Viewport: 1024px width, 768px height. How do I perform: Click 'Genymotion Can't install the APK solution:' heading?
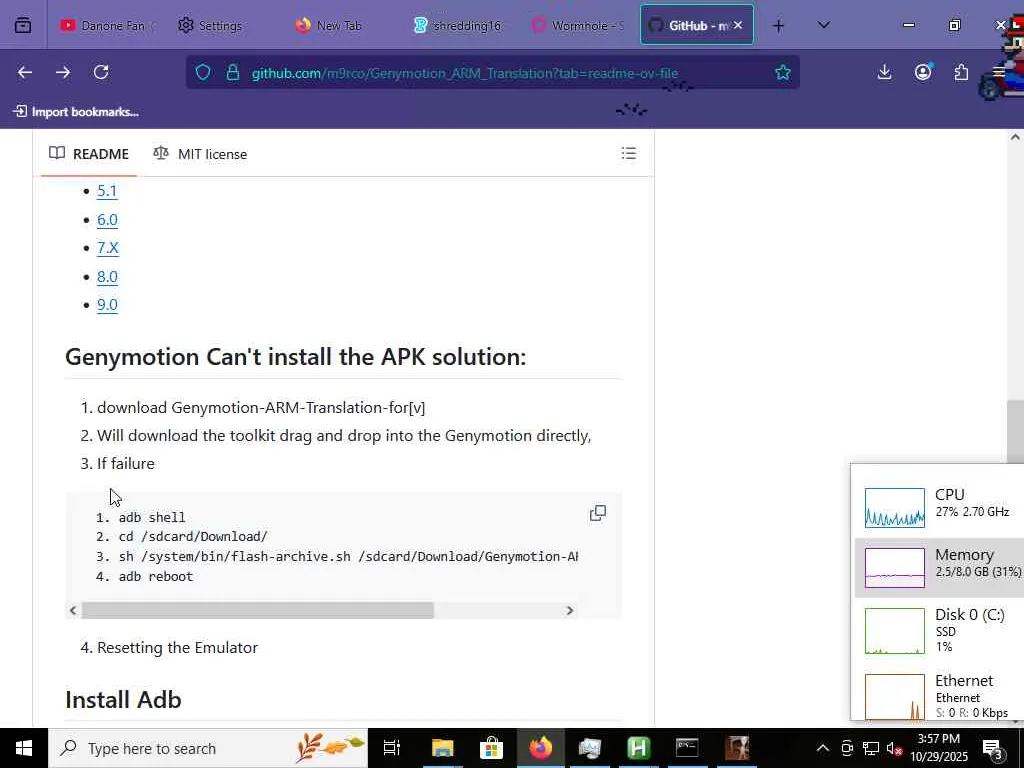click(x=295, y=357)
